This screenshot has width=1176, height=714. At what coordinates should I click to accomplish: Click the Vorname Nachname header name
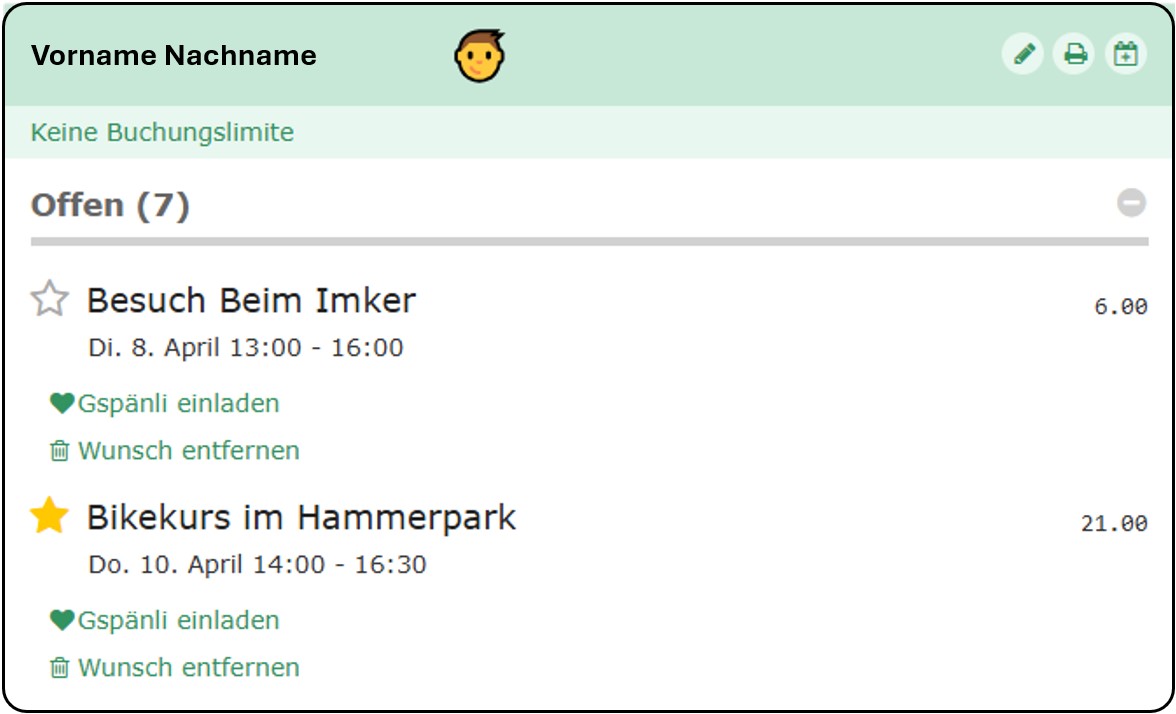coord(174,55)
